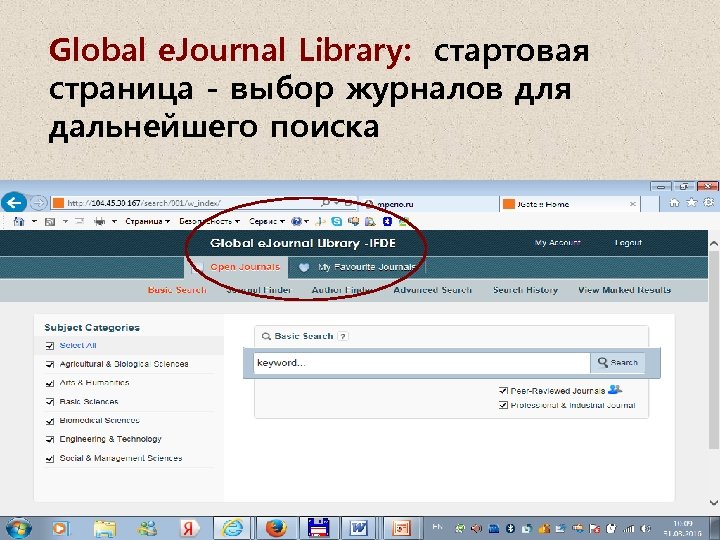Toggle Peer-Reviewed Journals checkbox
This screenshot has width=720, height=540.
pyautogui.click(x=503, y=391)
